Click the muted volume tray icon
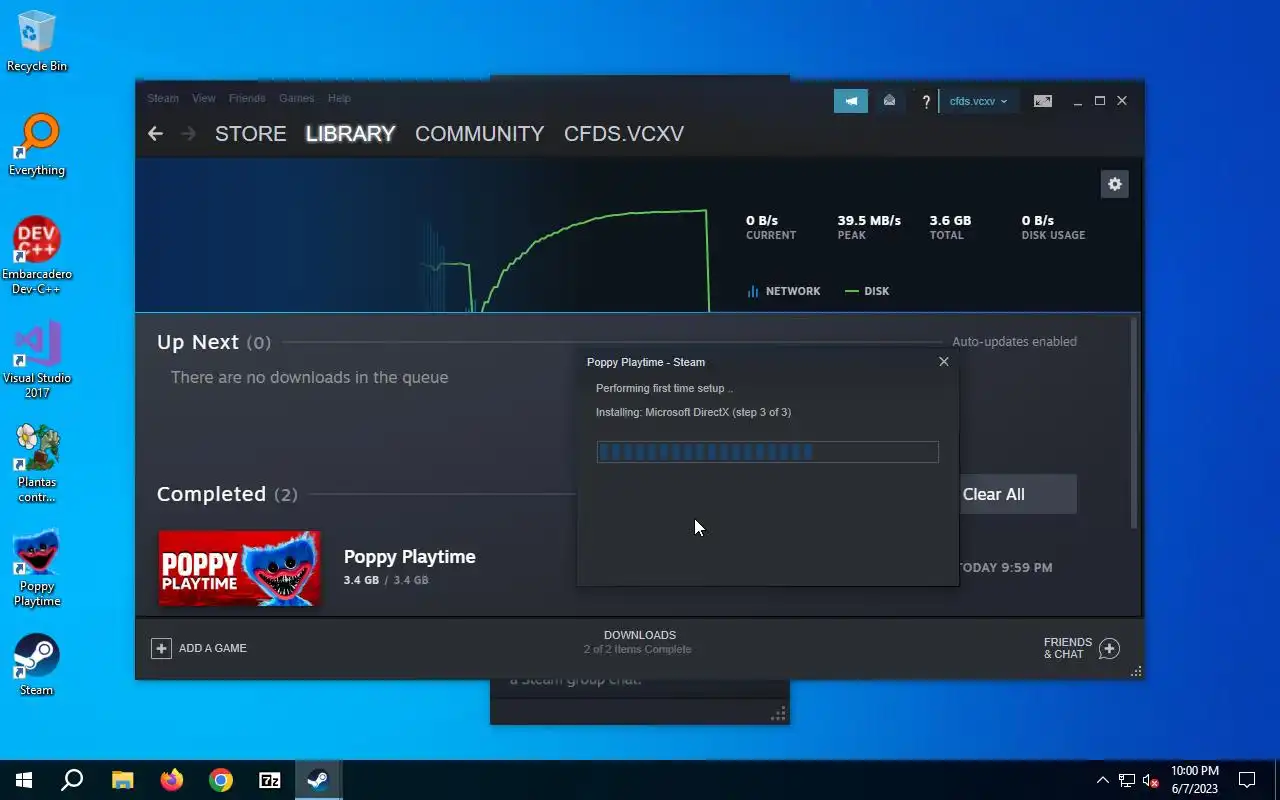Image resolution: width=1280 pixels, height=800 pixels. 1151,780
